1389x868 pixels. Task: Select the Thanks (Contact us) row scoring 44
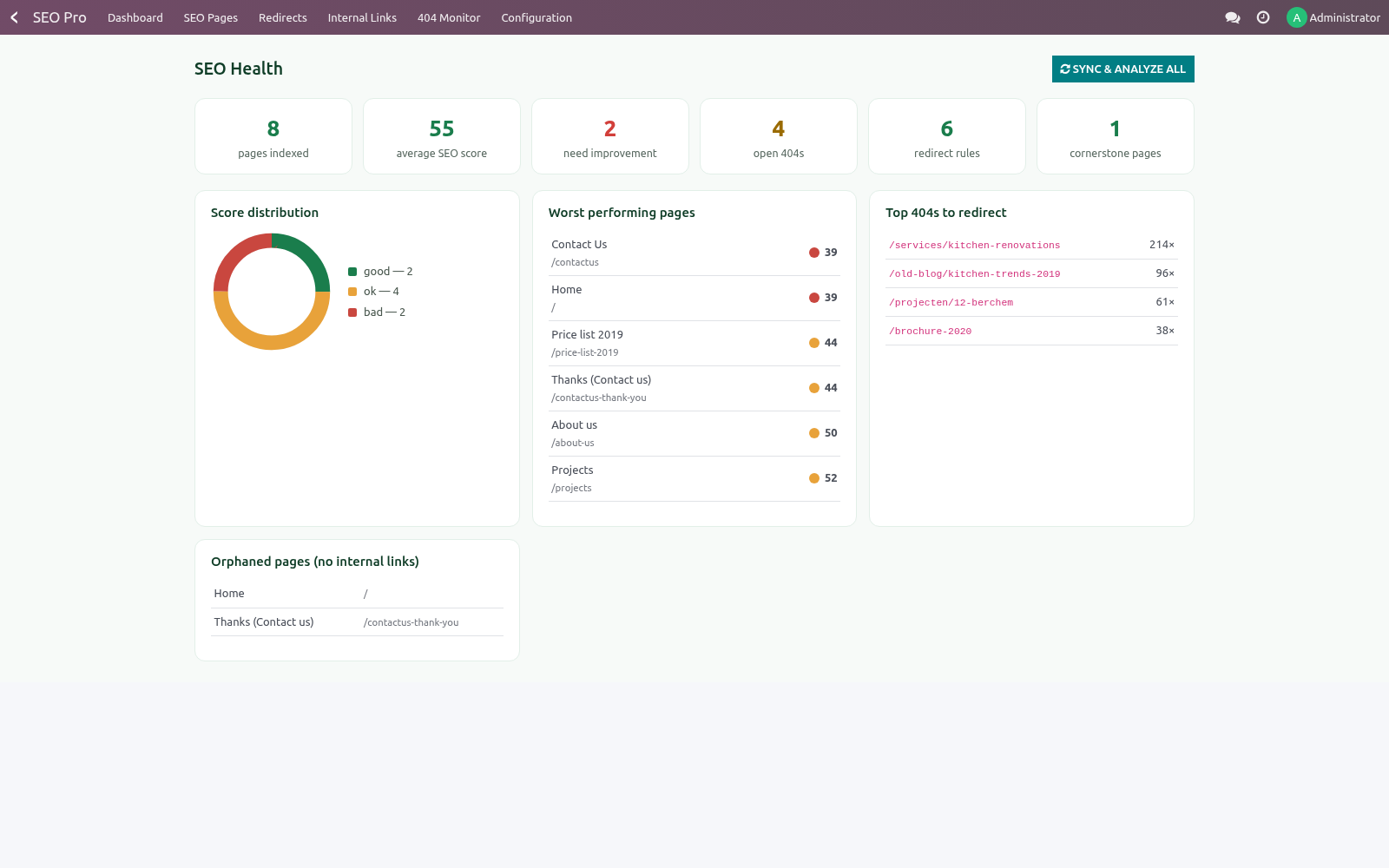pos(694,388)
